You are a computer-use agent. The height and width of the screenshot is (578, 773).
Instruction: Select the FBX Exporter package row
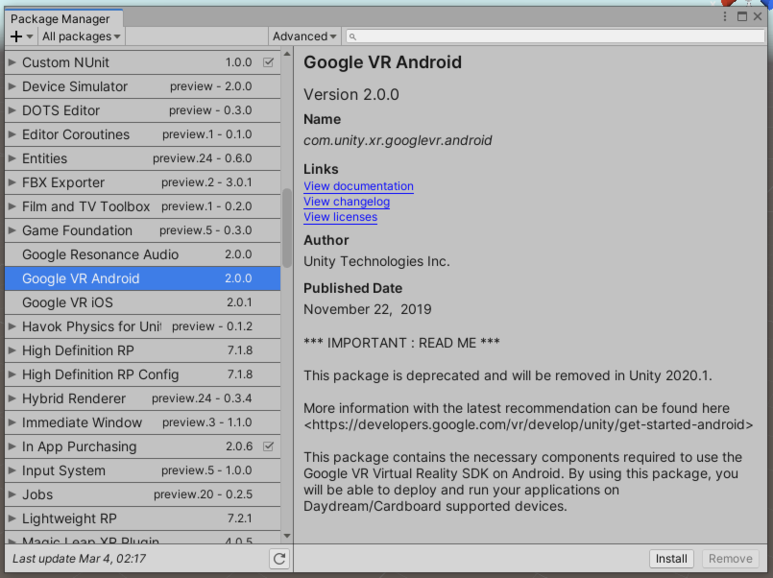coord(142,182)
